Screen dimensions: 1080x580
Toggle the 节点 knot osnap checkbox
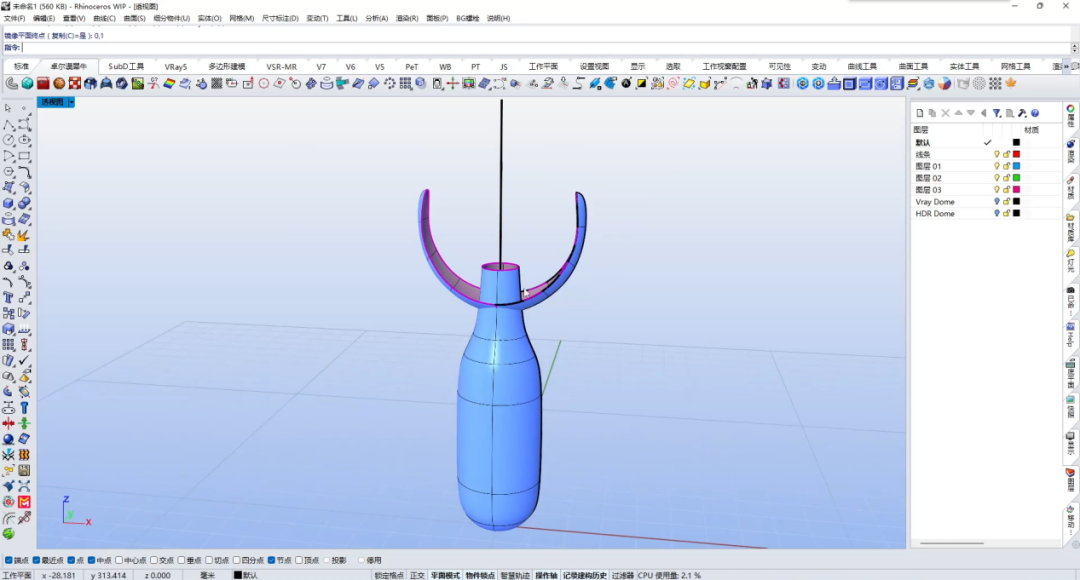coord(271,560)
